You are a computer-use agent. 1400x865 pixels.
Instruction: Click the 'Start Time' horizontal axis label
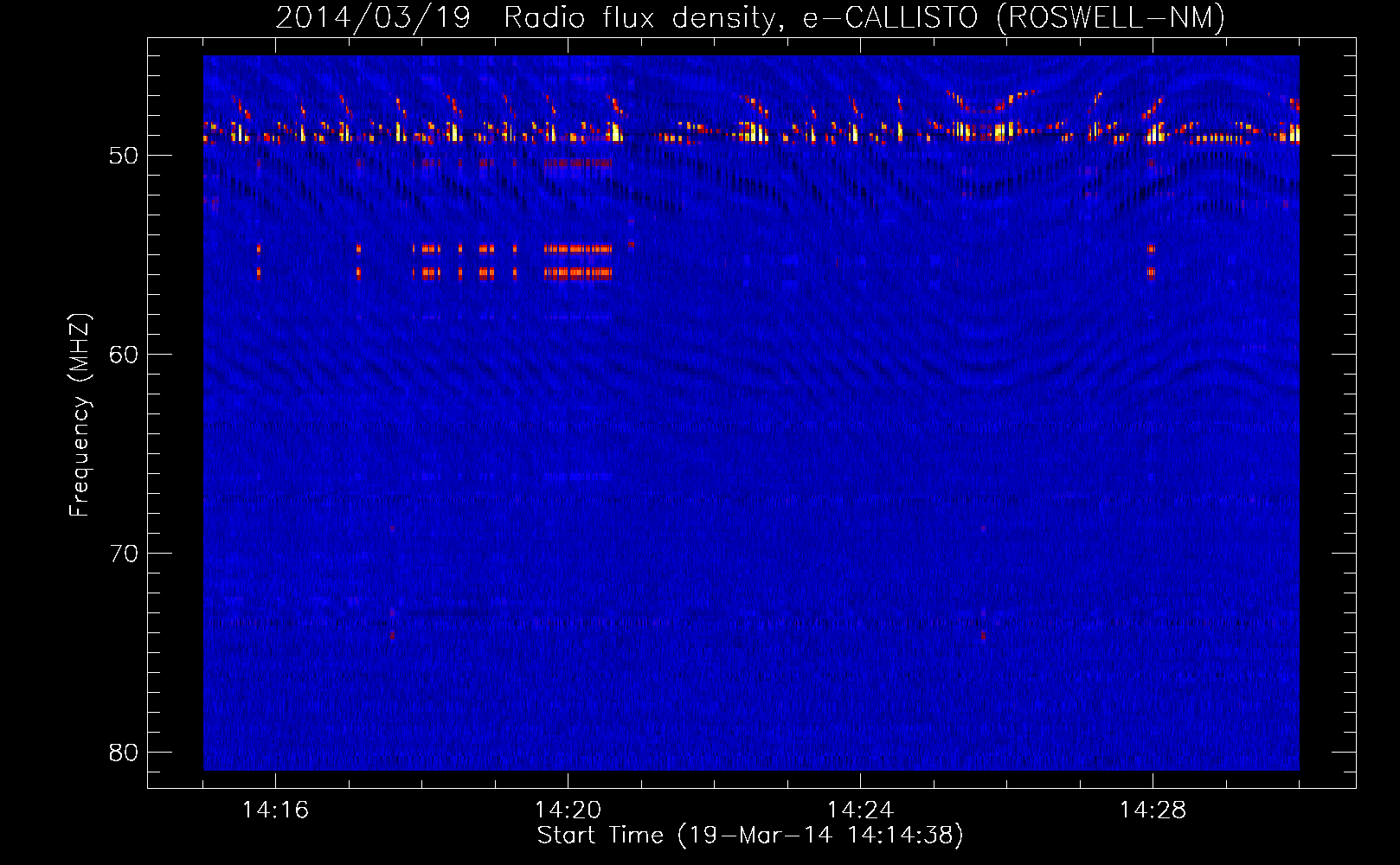coord(749,836)
